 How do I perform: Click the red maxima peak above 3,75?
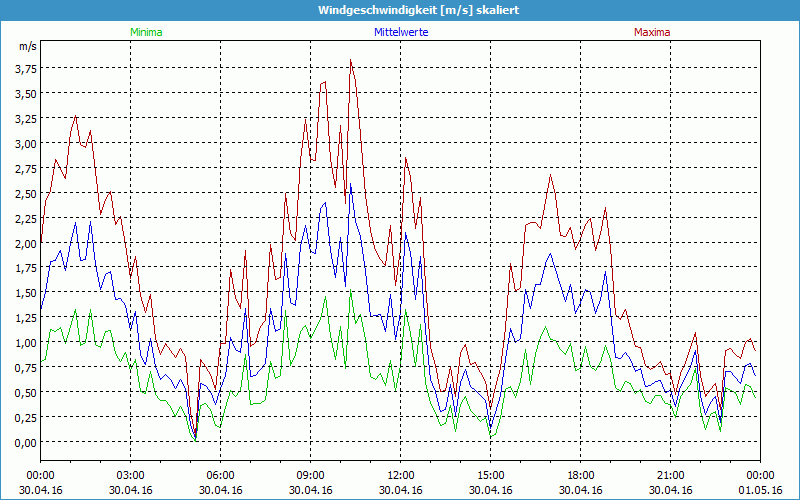[351, 61]
